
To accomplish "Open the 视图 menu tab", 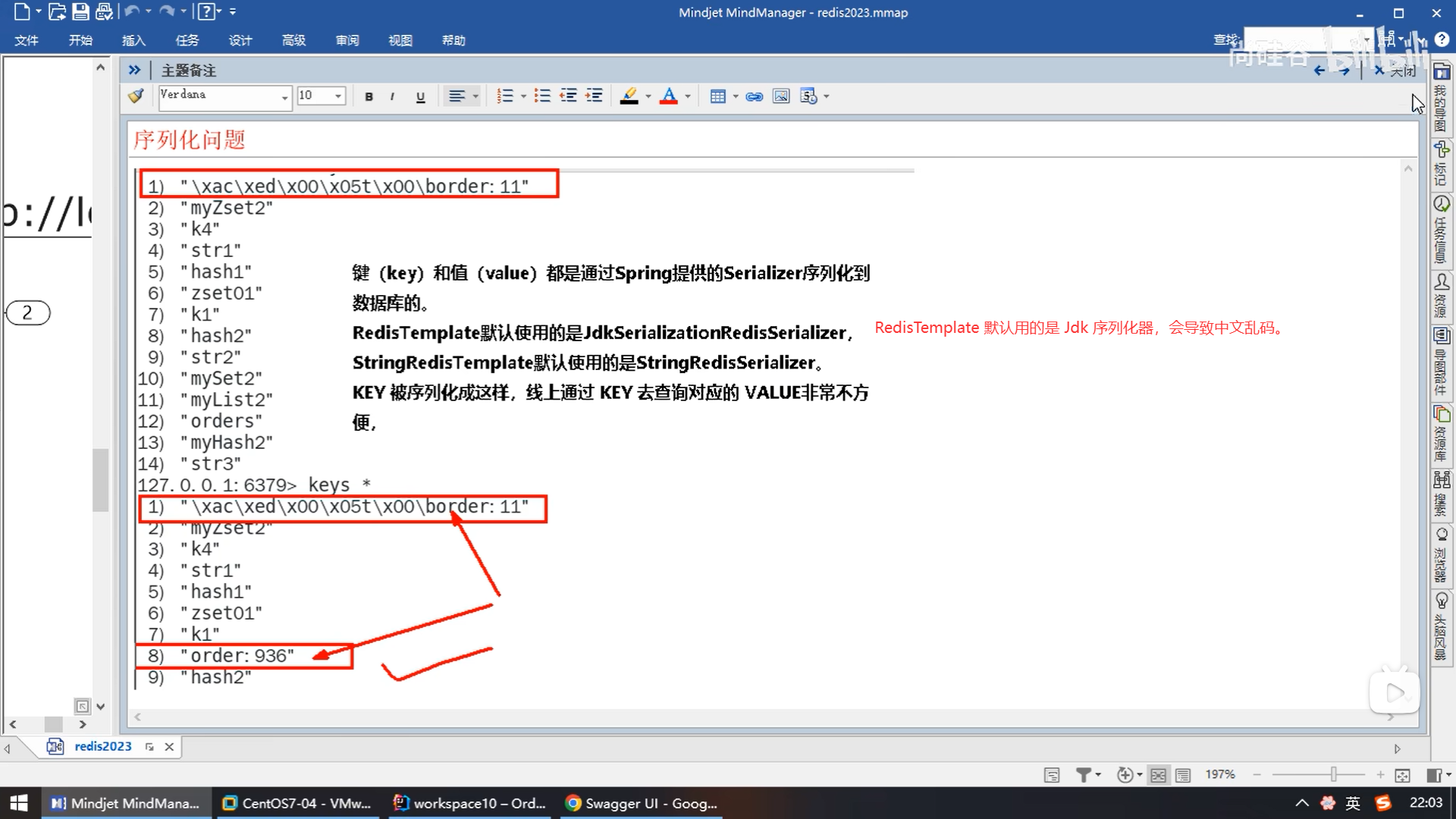I will pos(400,40).
